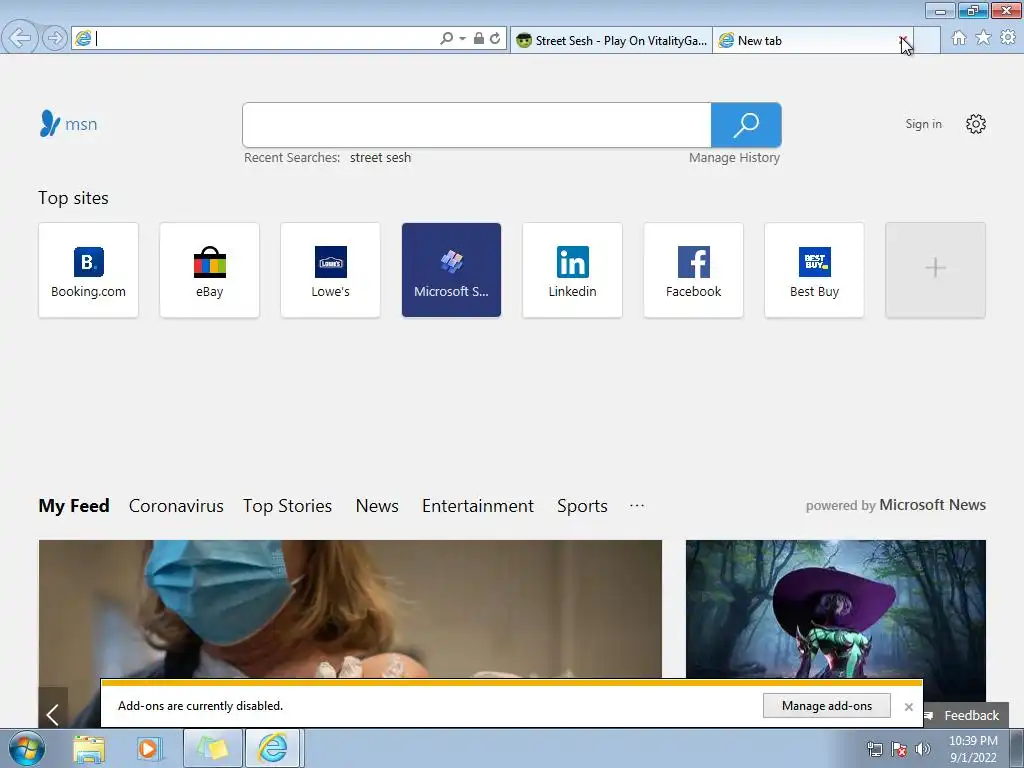The height and width of the screenshot is (768, 1024).
Task: Expand the address bar autocomplete dropdown arrow
Action: coord(462,39)
